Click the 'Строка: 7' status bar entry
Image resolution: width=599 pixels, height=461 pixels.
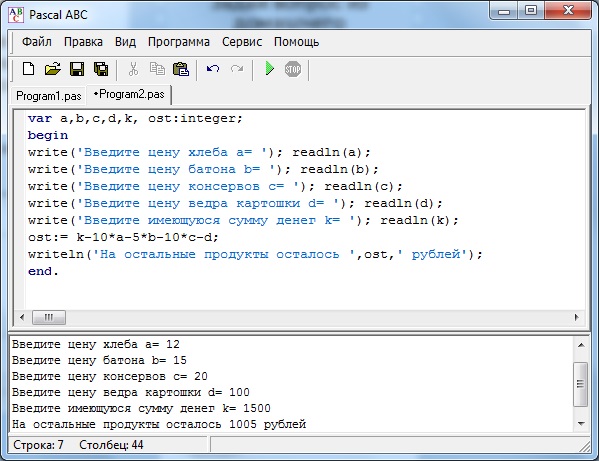[38, 445]
